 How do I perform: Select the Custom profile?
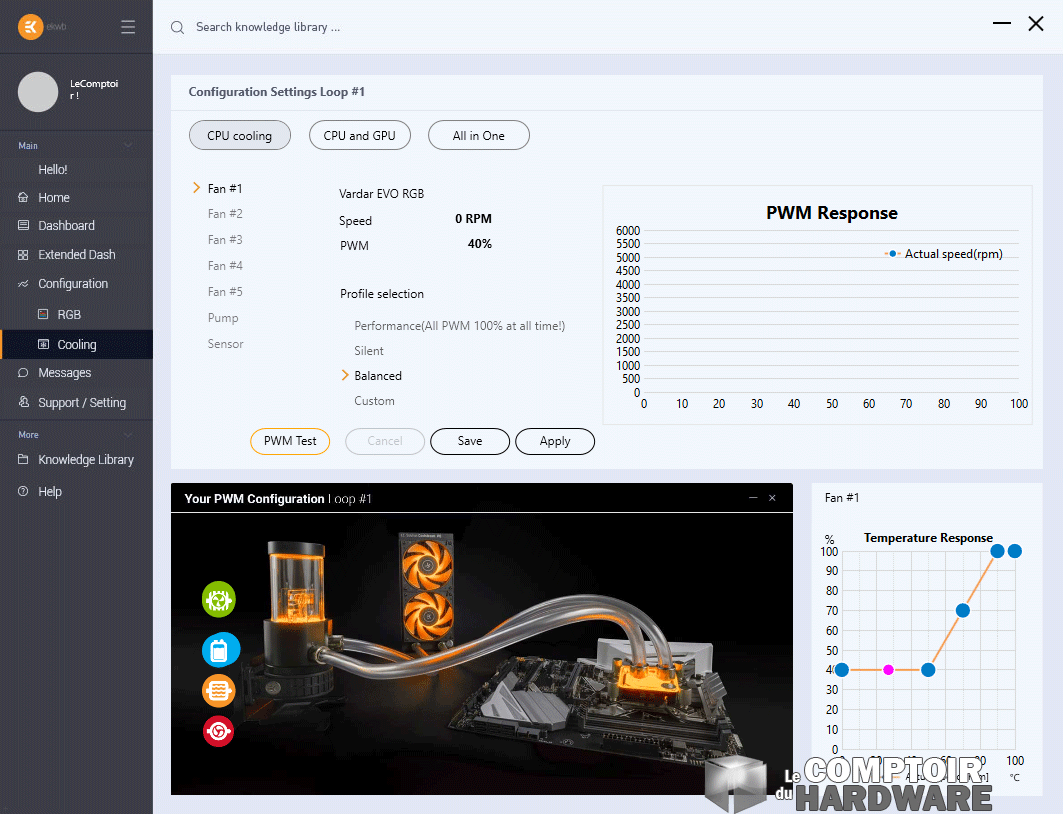[x=374, y=401]
